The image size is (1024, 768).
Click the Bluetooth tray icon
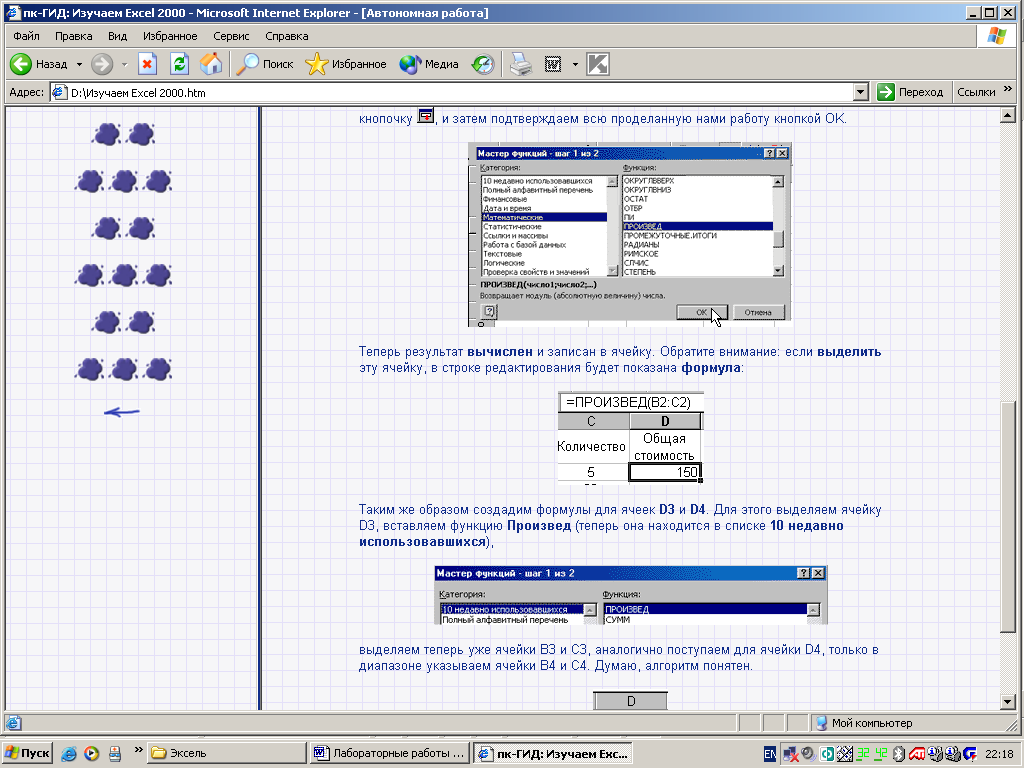point(899,754)
